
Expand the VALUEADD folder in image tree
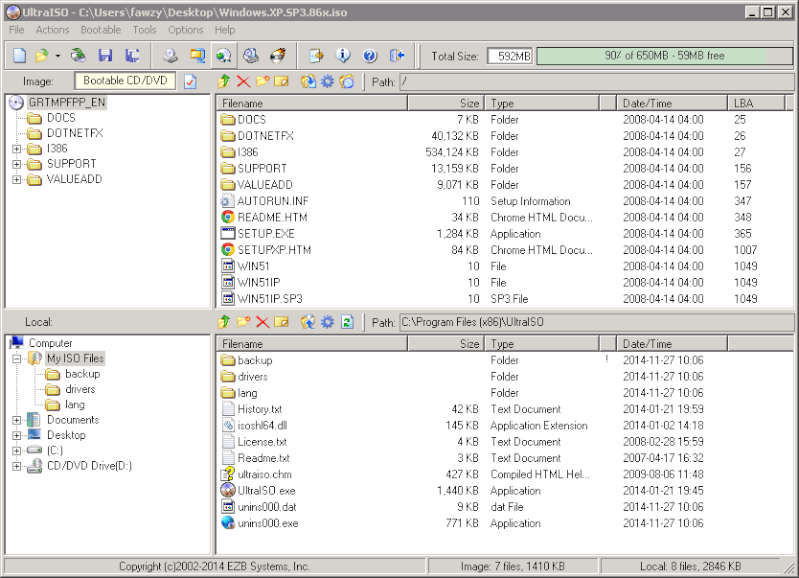tap(17, 179)
